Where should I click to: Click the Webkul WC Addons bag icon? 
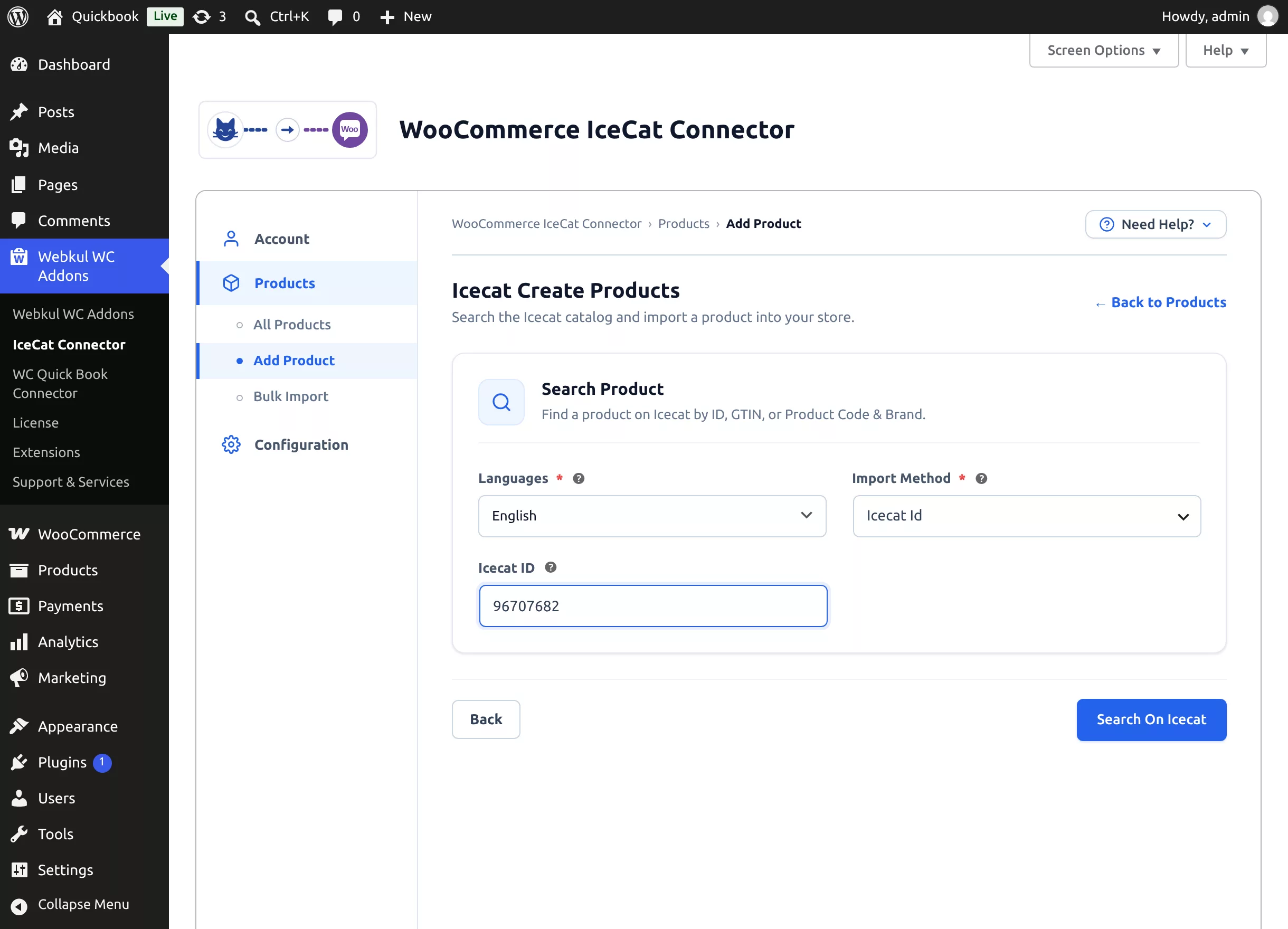pyautogui.click(x=19, y=257)
